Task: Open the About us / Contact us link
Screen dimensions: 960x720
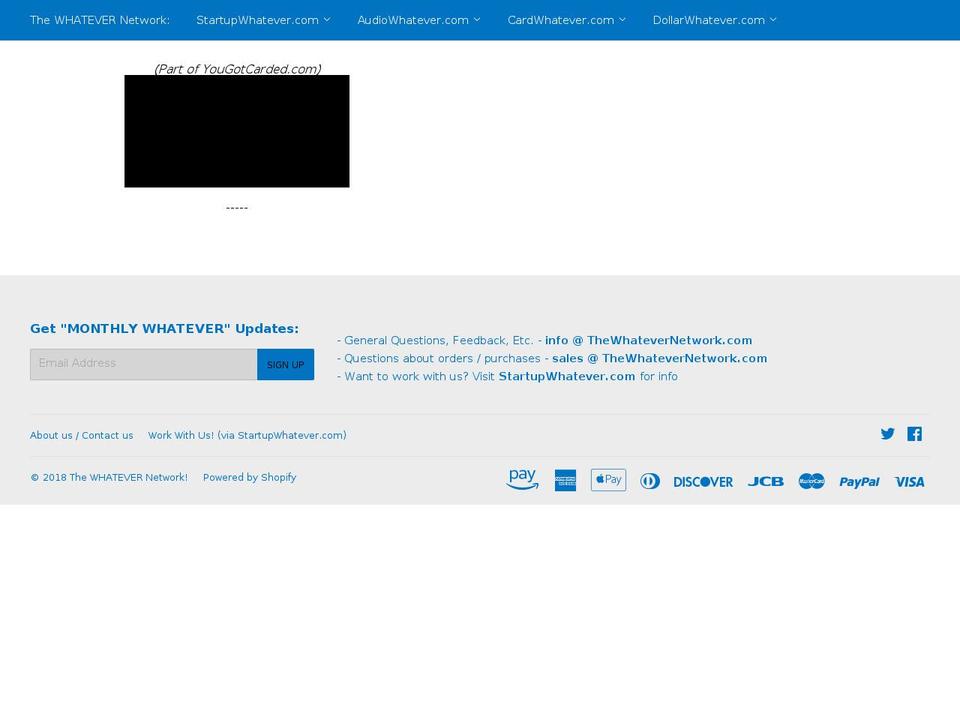Action: (x=81, y=435)
